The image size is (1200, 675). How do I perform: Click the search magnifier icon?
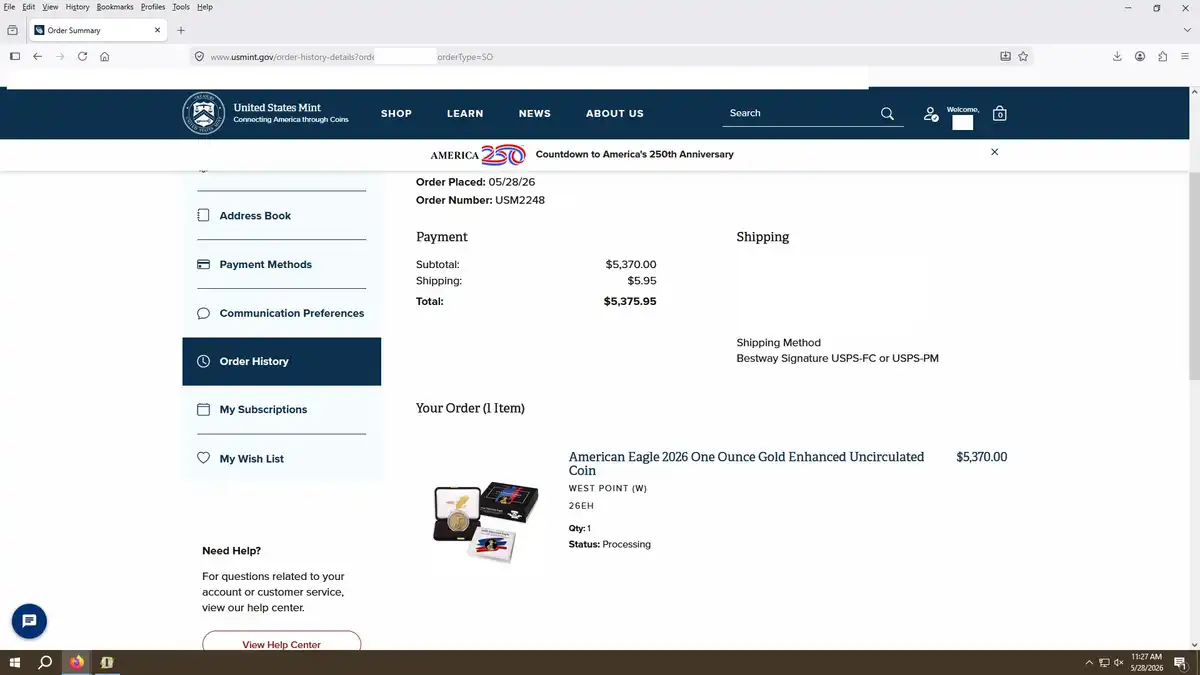(887, 114)
